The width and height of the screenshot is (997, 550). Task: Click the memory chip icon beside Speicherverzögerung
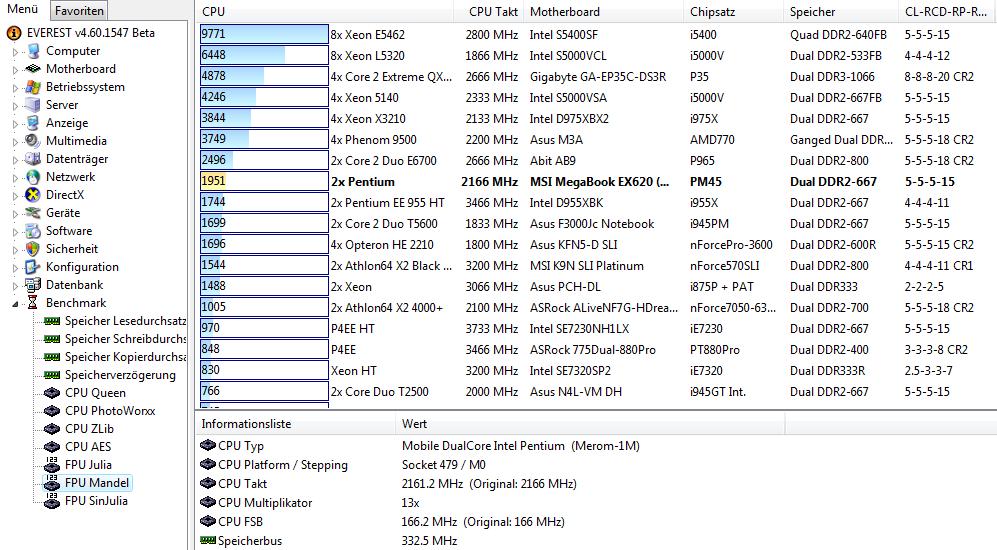click(x=52, y=375)
